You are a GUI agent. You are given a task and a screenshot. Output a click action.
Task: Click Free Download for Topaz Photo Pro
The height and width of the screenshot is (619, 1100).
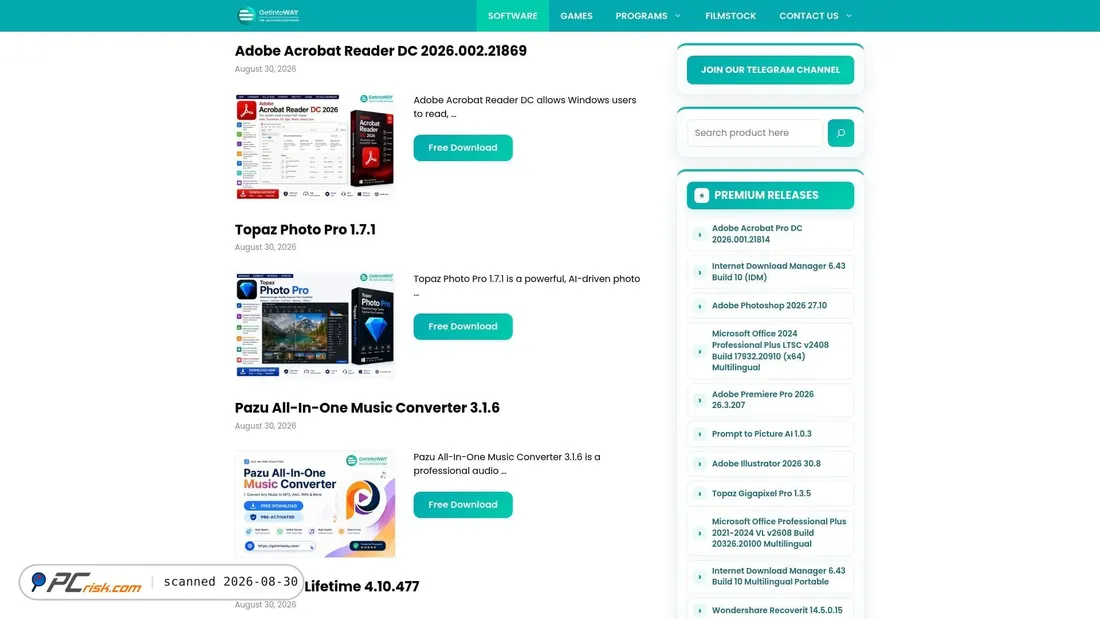pyautogui.click(x=462, y=326)
